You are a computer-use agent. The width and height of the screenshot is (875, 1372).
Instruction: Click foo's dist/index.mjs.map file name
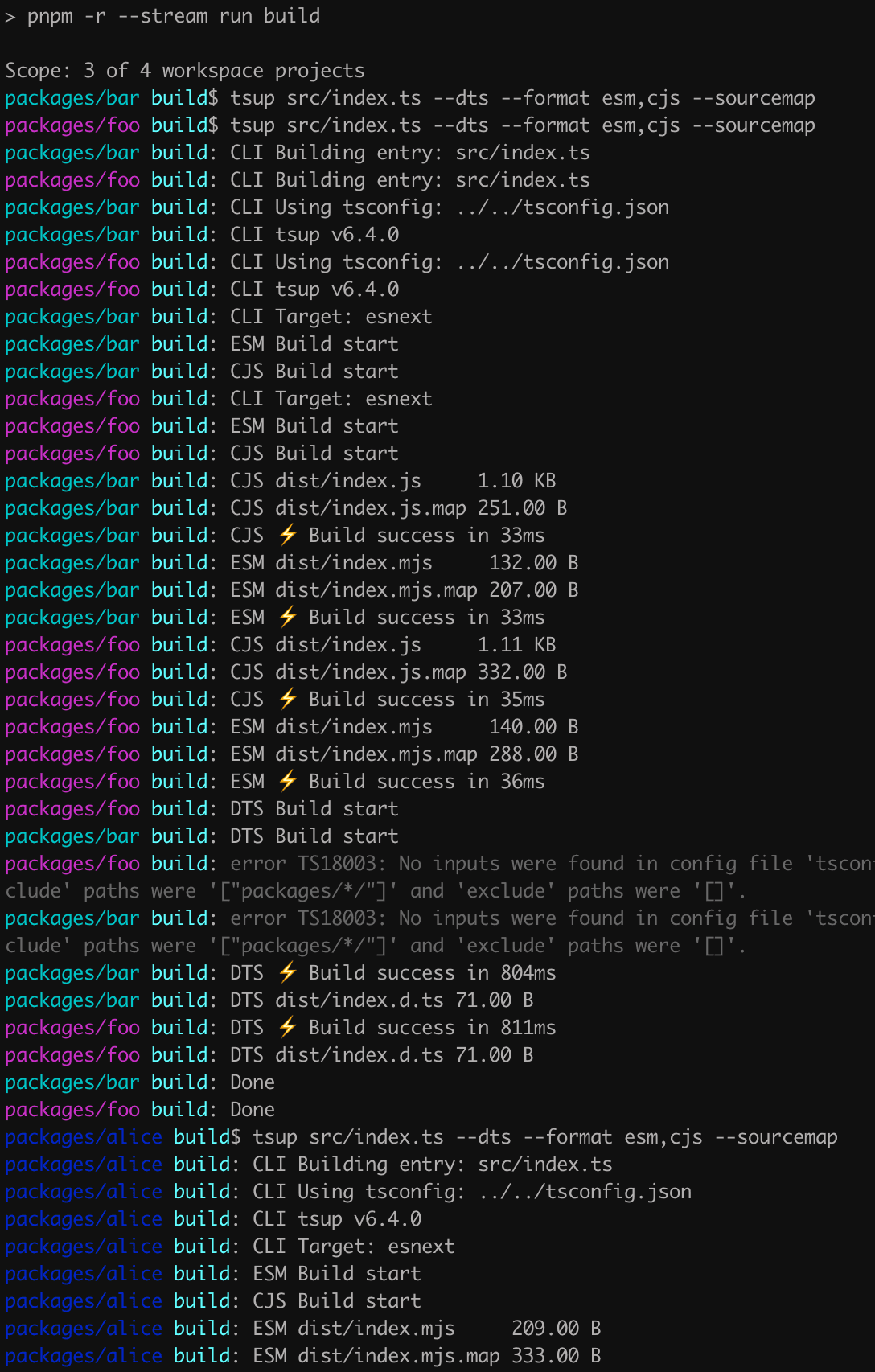tap(376, 754)
